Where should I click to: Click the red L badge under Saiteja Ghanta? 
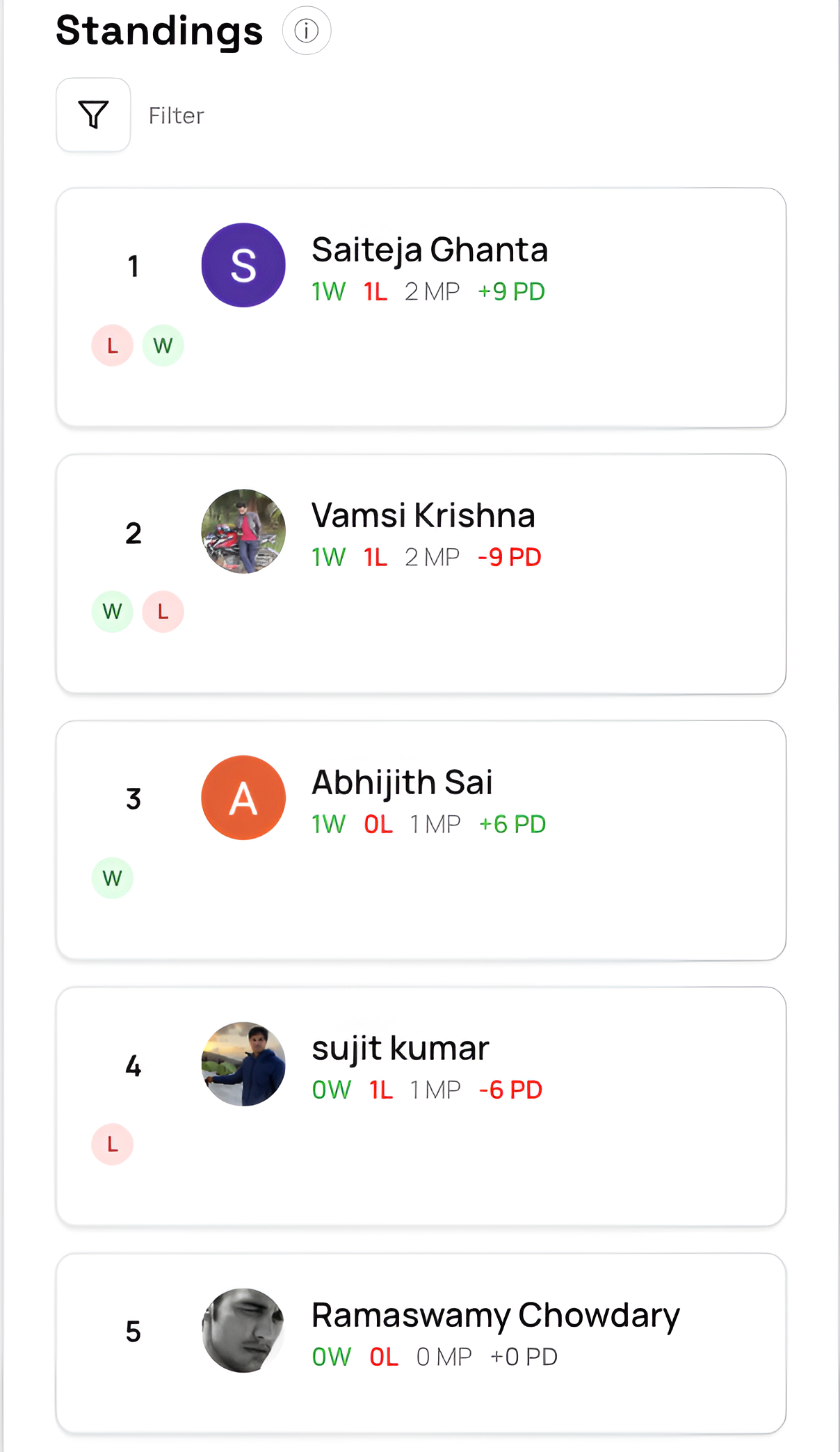point(112,346)
